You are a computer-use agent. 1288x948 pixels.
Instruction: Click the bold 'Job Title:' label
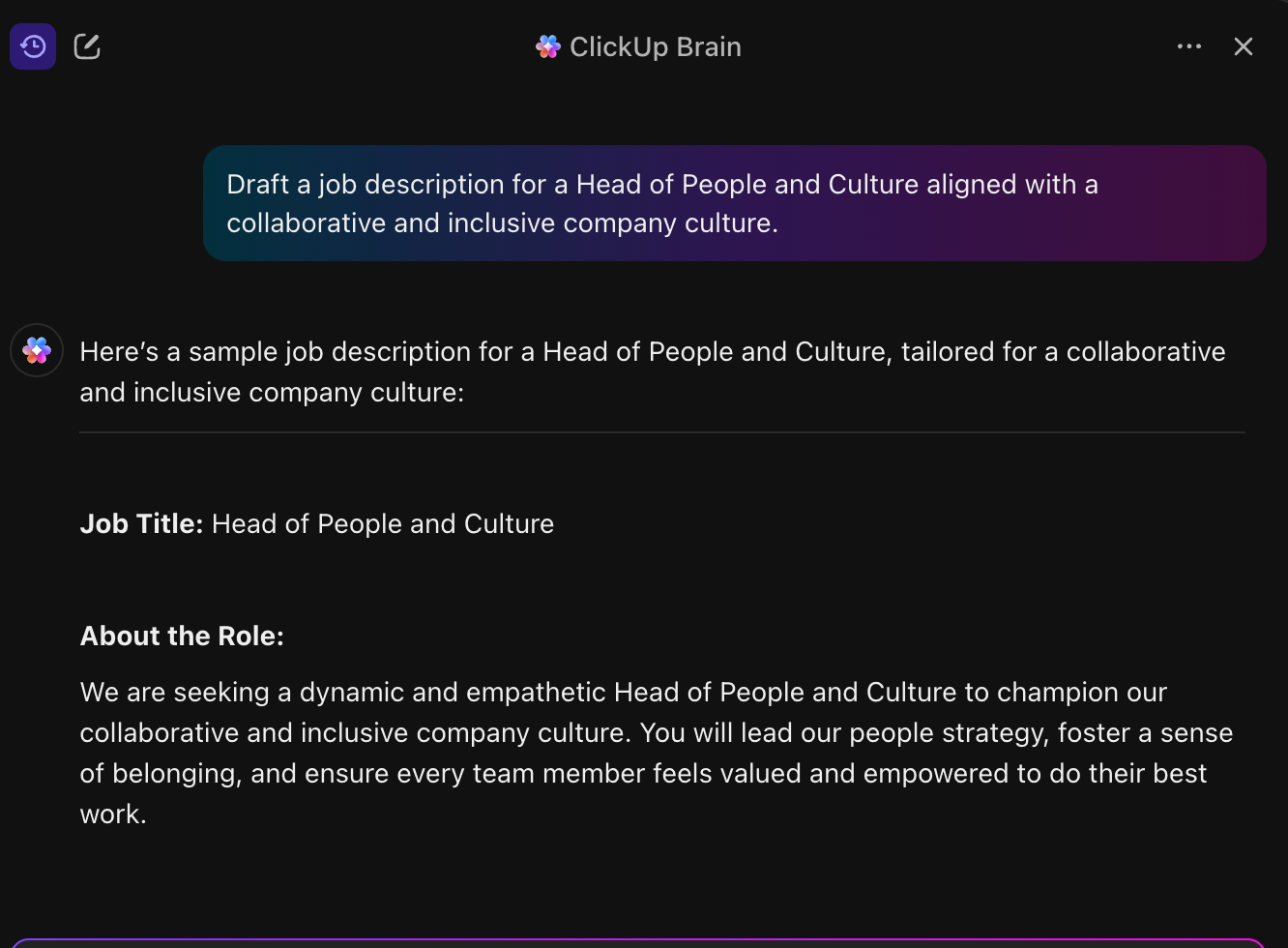point(141,523)
